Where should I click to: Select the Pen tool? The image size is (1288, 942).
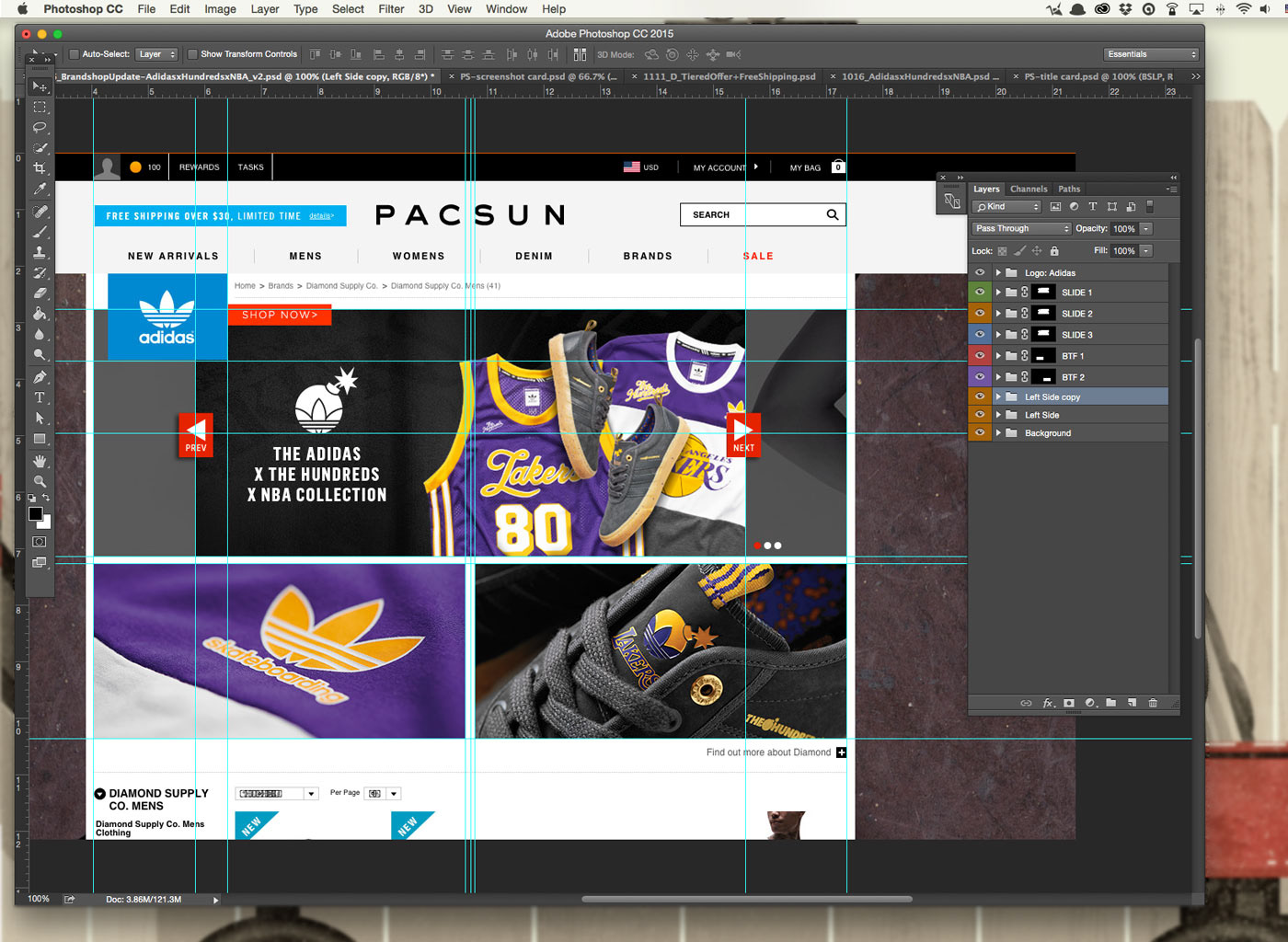click(40, 377)
